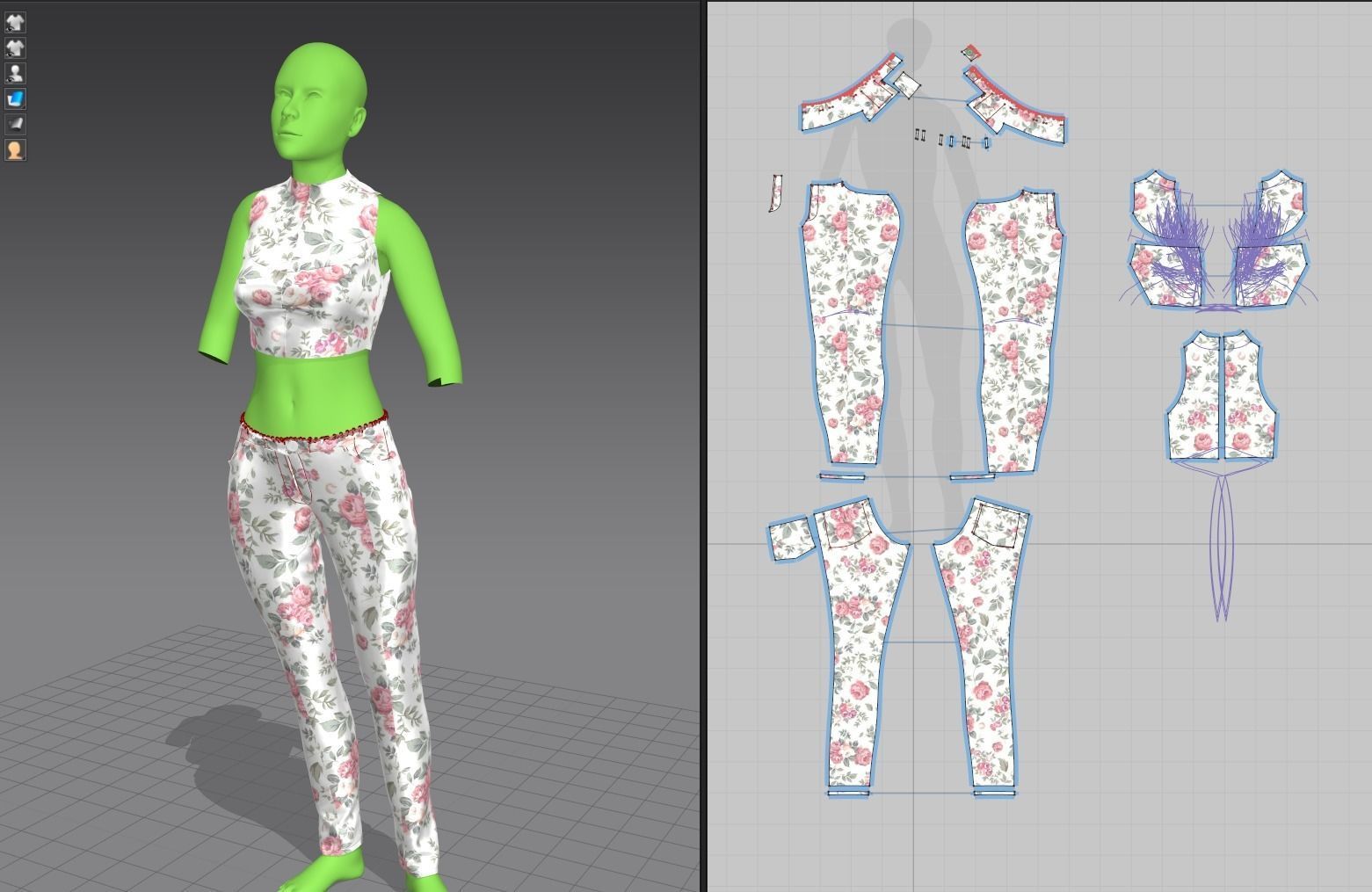The width and height of the screenshot is (1372, 892).
Task: Click the gray fabric thickness render icon
Action: tap(15, 124)
